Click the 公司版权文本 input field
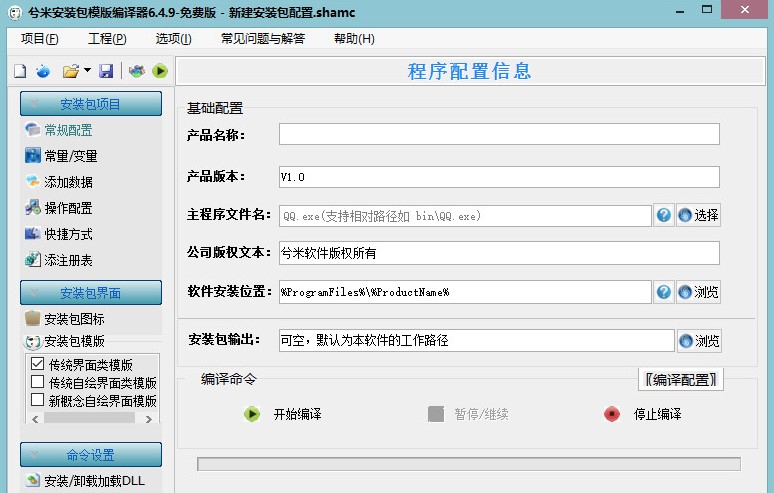Viewport: 774px width, 493px height. [x=499, y=253]
